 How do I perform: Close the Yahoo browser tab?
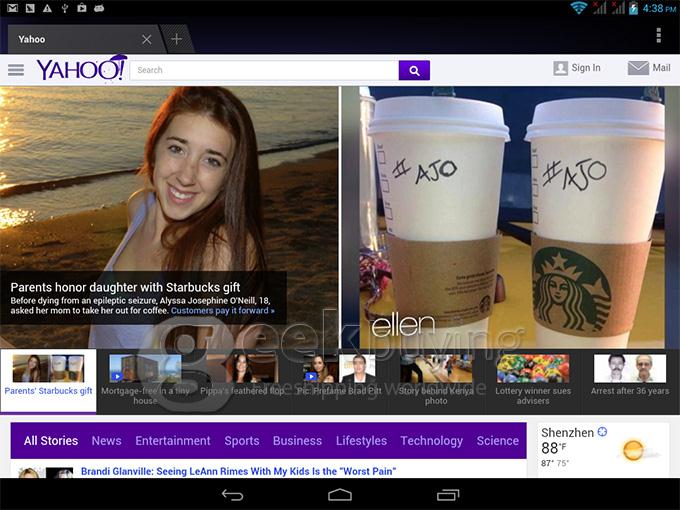(147, 39)
